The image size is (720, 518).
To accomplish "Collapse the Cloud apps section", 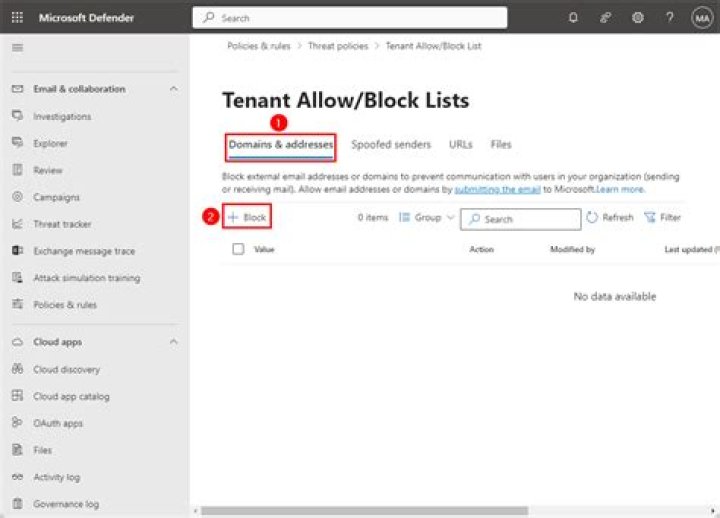I will [x=174, y=342].
